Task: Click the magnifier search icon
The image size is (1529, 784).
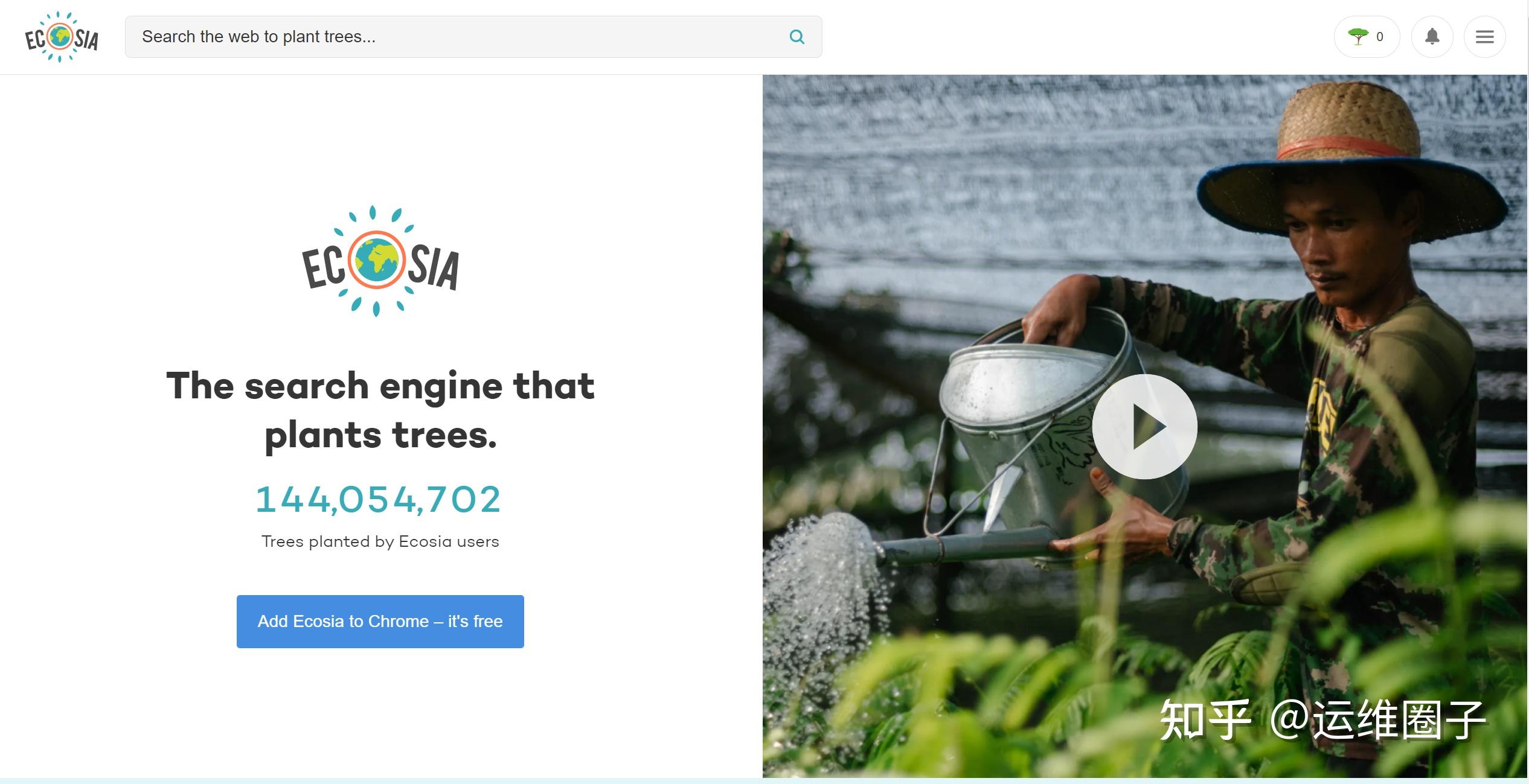Action: tap(797, 37)
